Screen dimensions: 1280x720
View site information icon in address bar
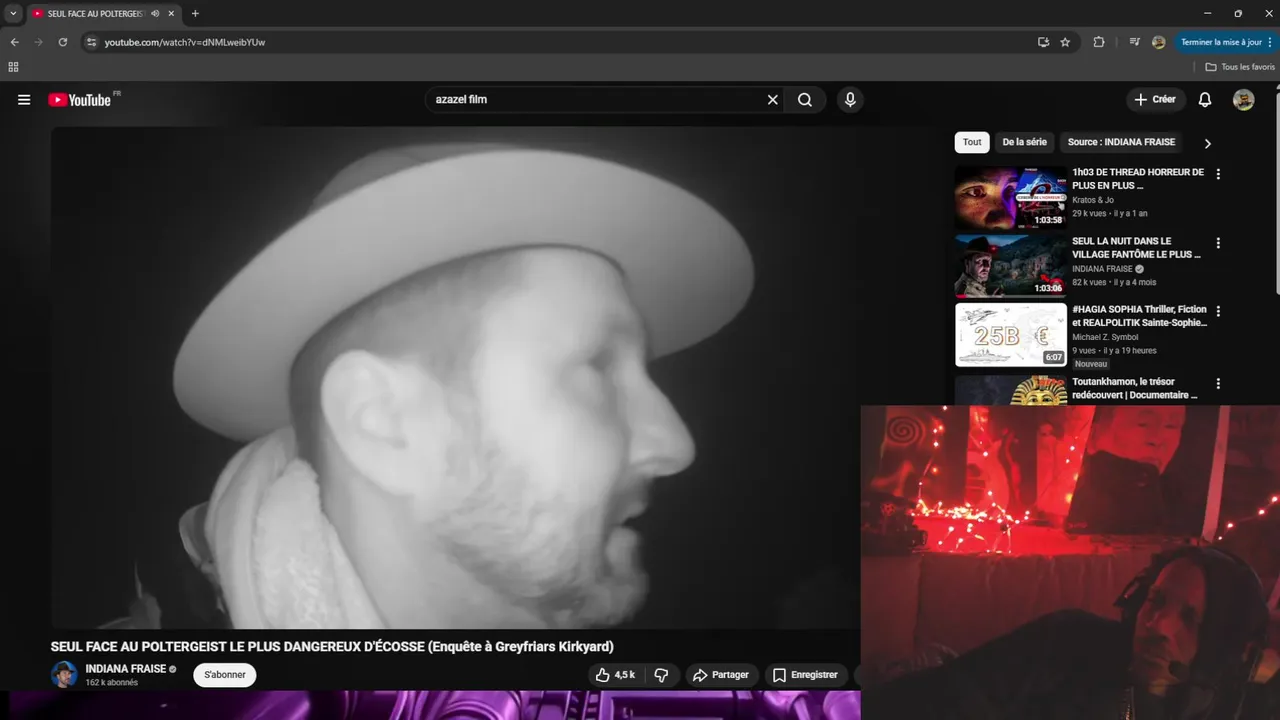(91, 42)
